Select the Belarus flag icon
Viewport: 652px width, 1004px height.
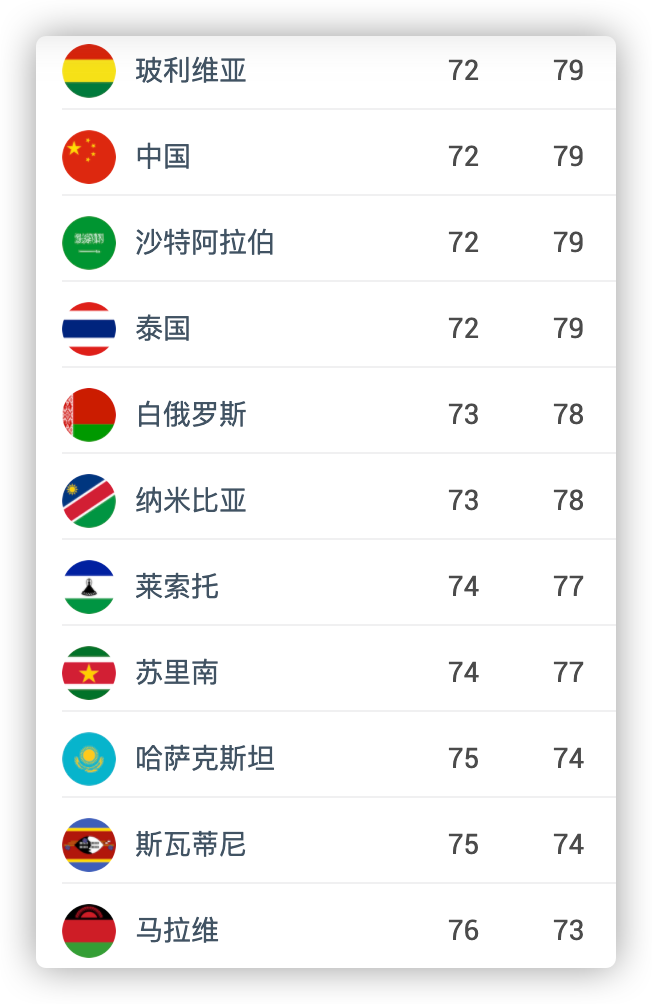(x=89, y=415)
